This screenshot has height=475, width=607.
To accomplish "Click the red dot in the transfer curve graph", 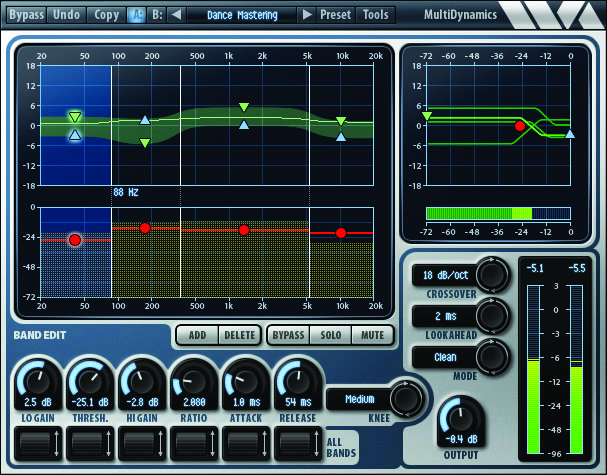I will (520, 126).
